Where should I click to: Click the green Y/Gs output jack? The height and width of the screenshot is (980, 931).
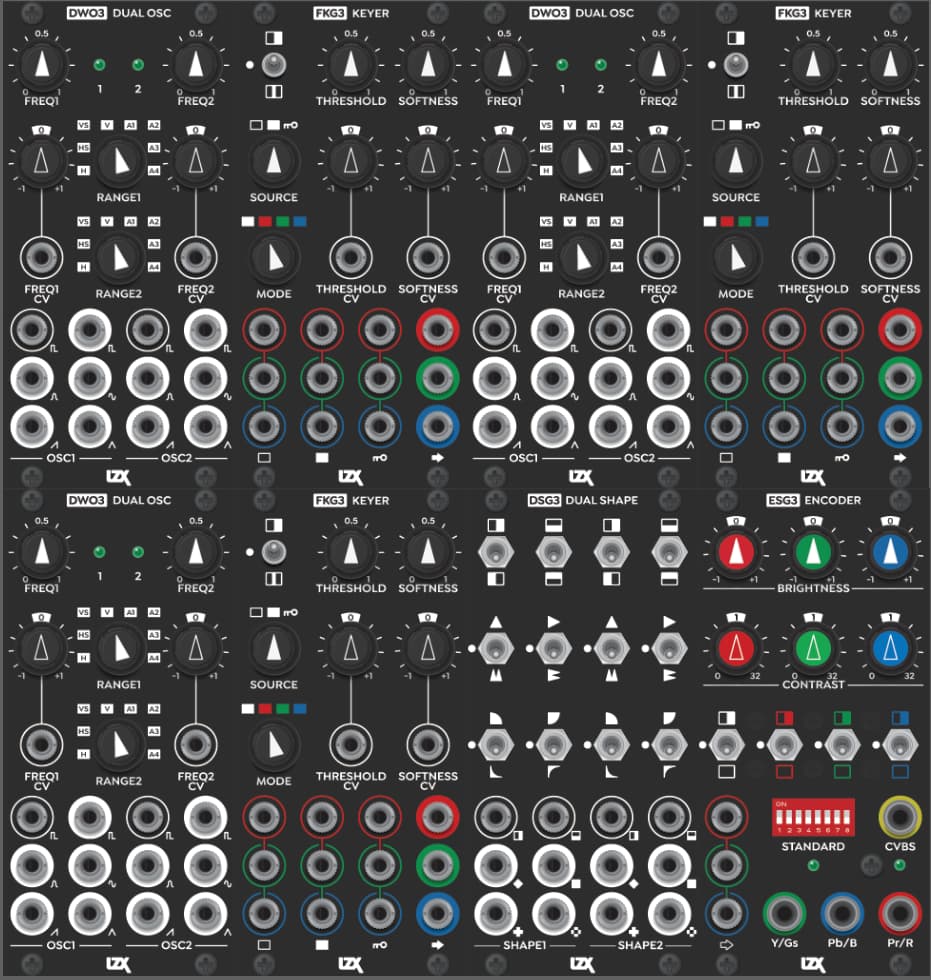tap(784, 913)
